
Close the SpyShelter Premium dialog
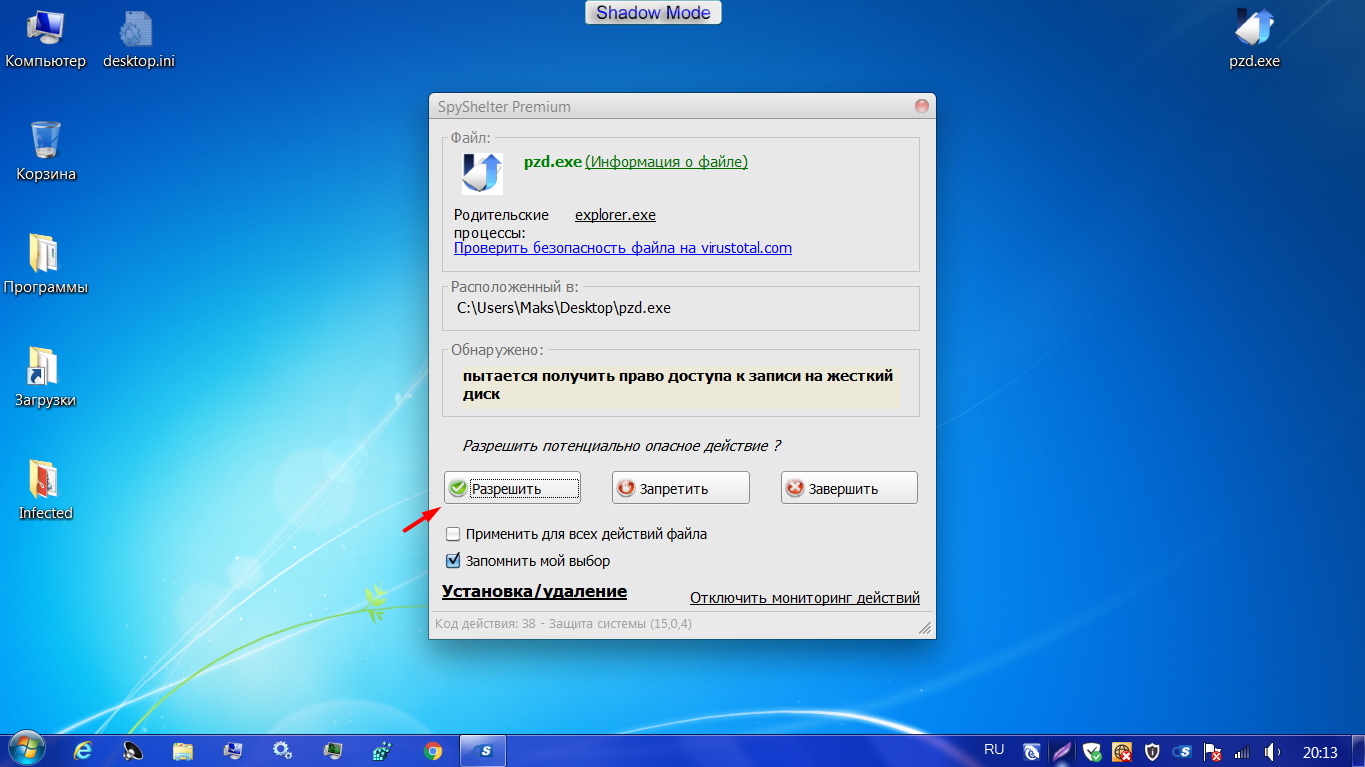pos(922,106)
